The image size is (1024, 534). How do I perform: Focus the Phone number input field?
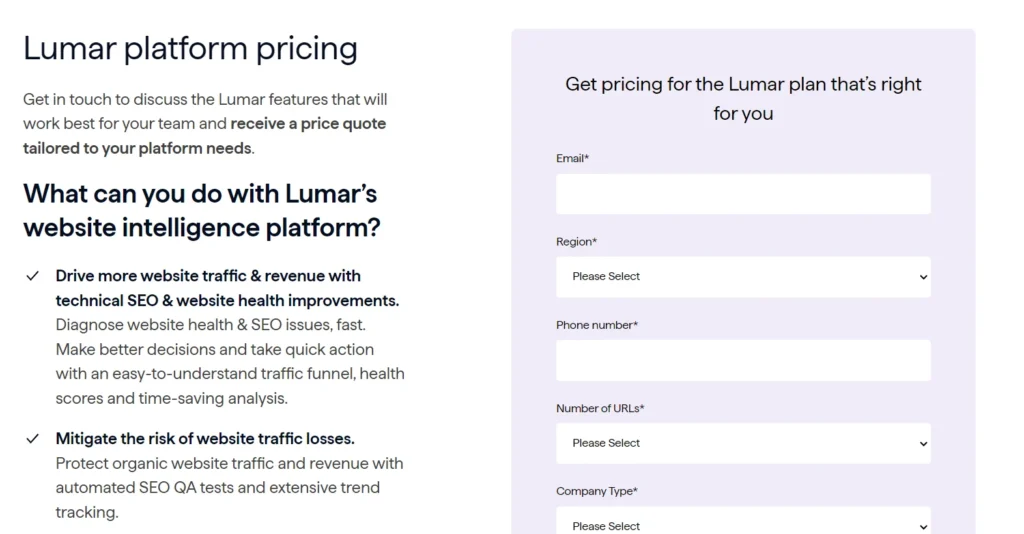pyautogui.click(x=743, y=360)
